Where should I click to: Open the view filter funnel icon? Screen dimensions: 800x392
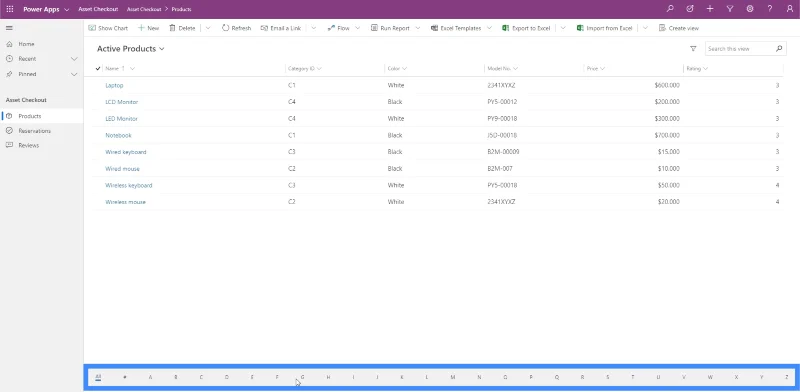click(693, 48)
